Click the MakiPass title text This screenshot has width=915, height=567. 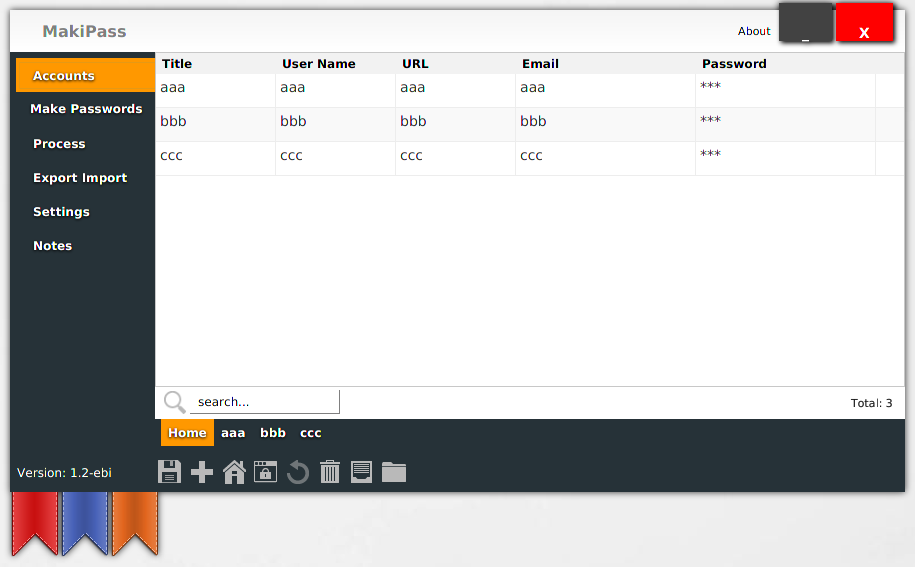pos(84,31)
